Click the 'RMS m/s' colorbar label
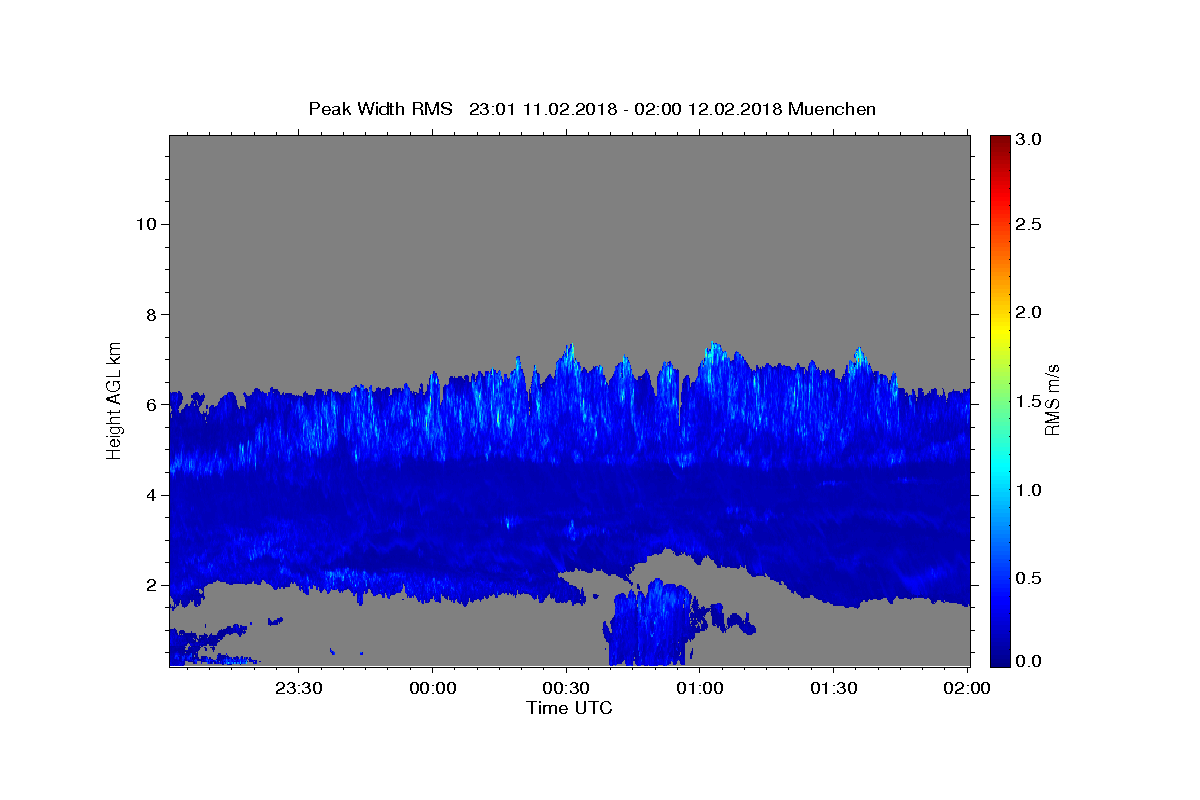Image resolution: width=1200 pixels, height=800 pixels. 1051,399
